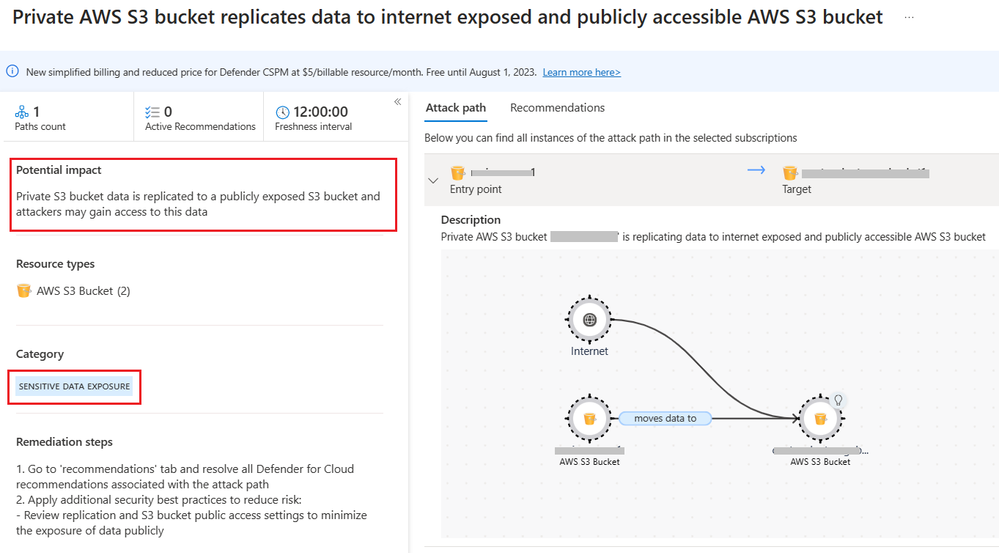This screenshot has width=999, height=553.
Task: Switch to the Recommendations tab
Action: click(557, 108)
